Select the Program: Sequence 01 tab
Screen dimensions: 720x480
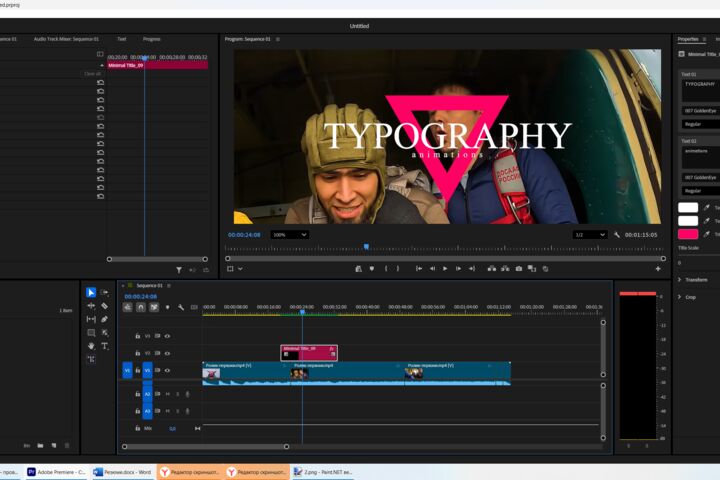click(248, 39)
